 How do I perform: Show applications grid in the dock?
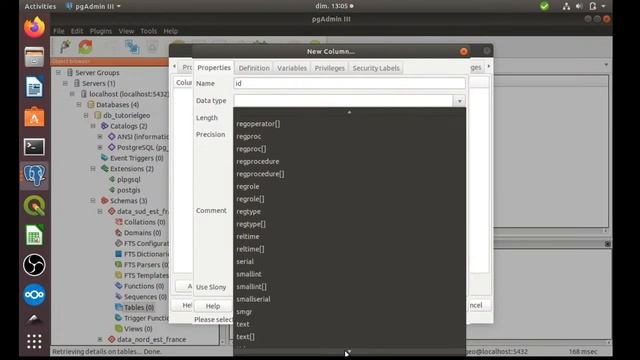(34, 341)
